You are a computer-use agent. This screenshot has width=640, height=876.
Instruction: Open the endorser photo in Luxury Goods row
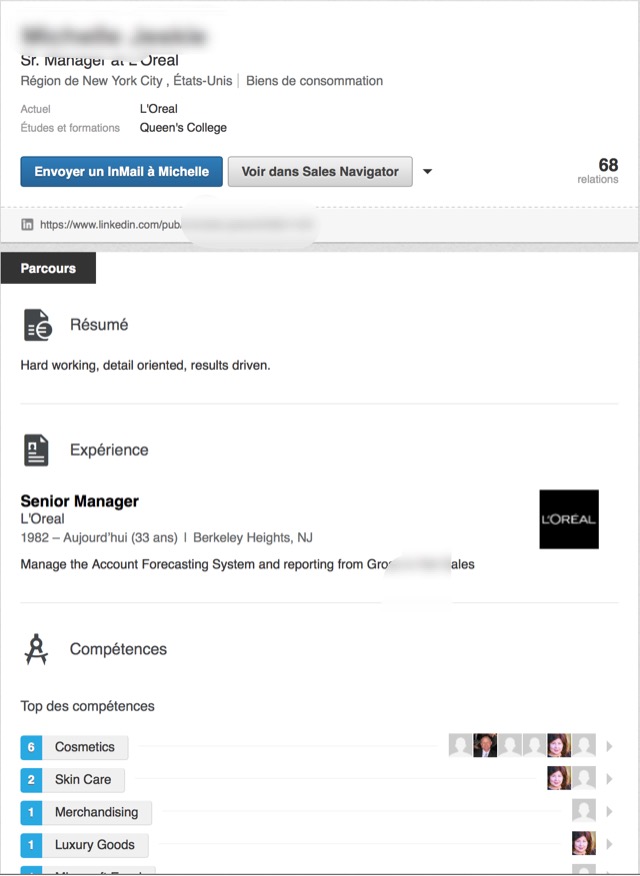(x=584, y=843)
